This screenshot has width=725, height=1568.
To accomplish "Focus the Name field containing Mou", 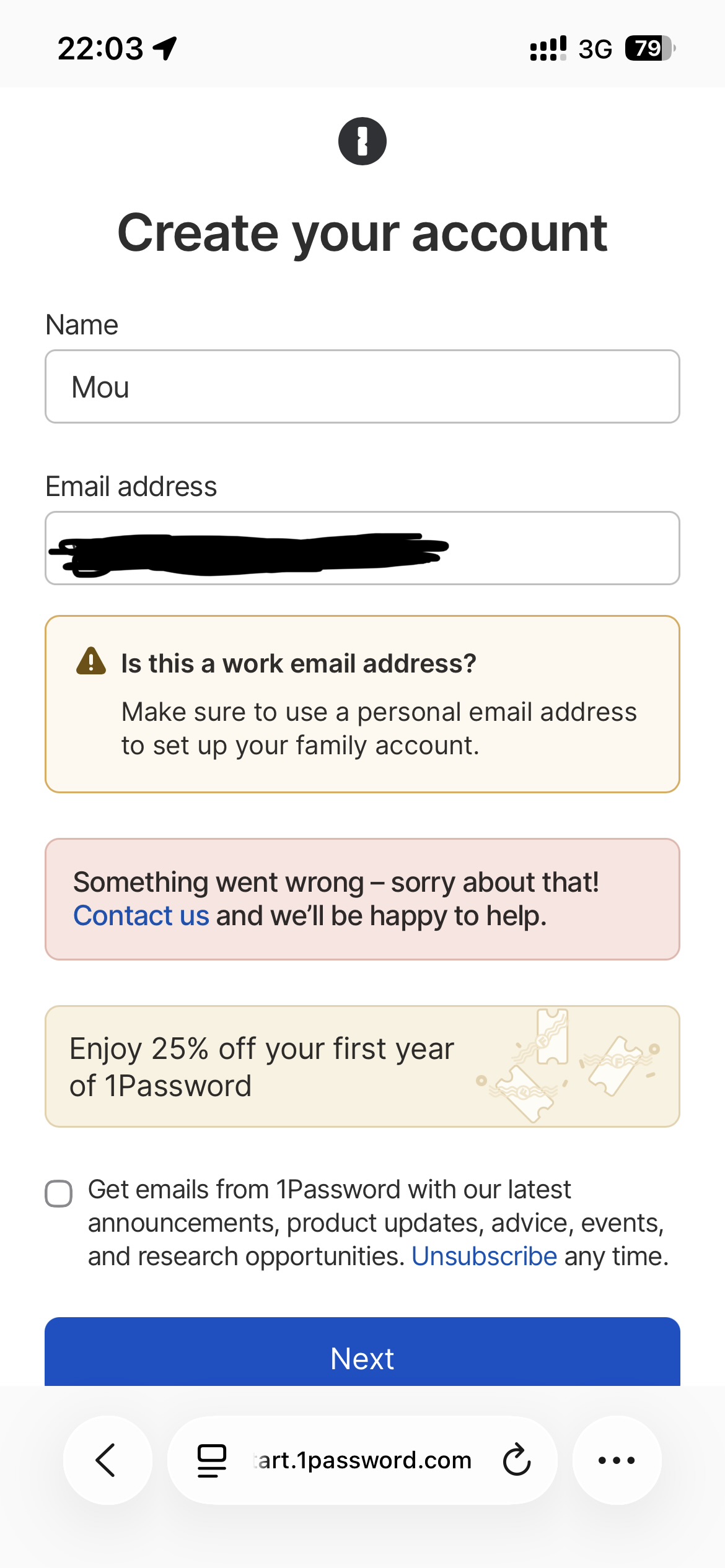I will [x=362, y=387].
